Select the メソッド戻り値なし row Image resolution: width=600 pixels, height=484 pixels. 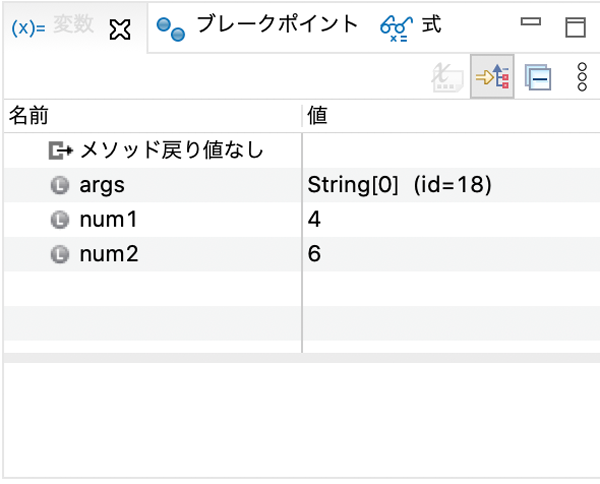coord(302,150)
